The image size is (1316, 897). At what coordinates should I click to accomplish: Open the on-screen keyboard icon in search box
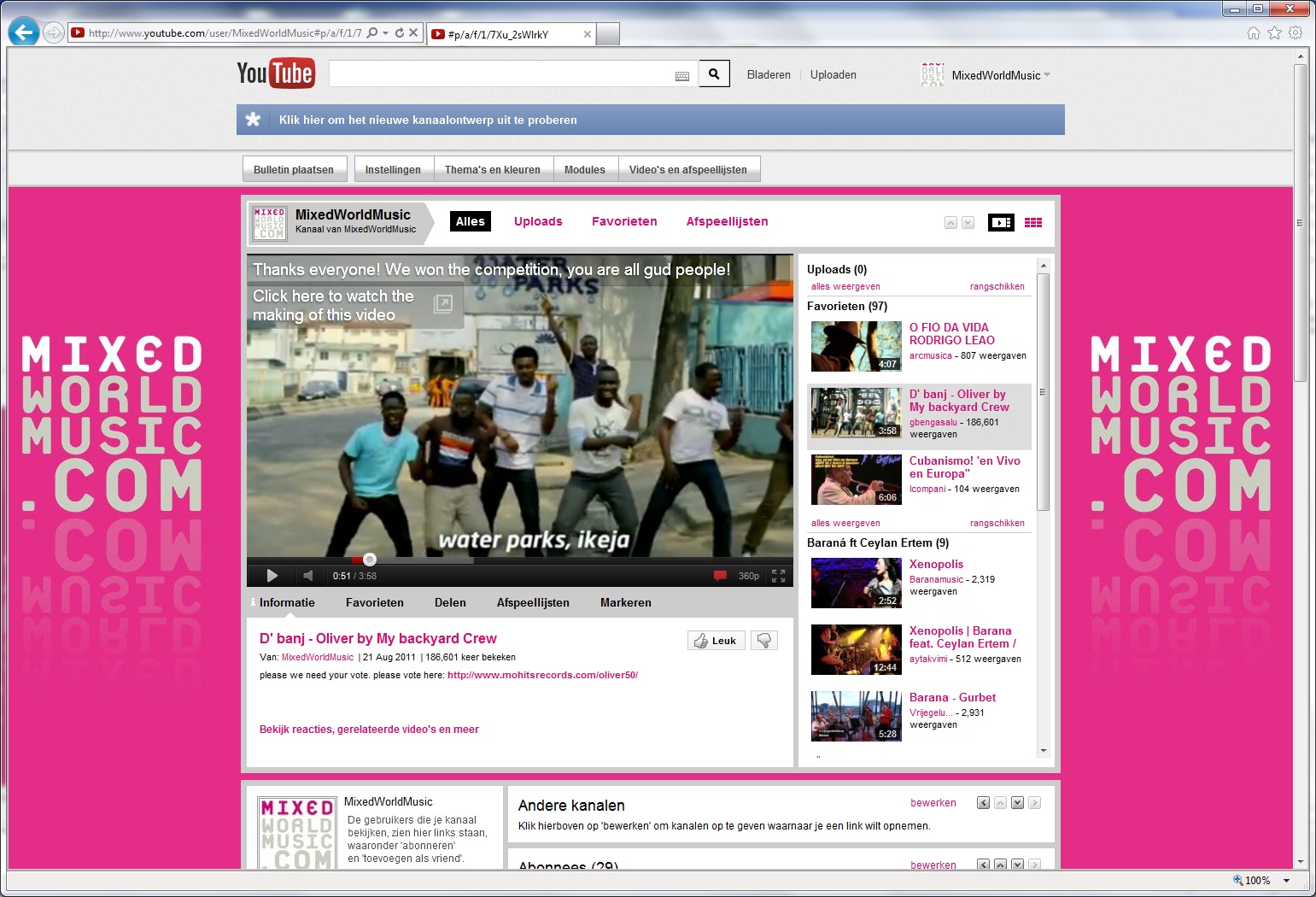coord(682,76)
